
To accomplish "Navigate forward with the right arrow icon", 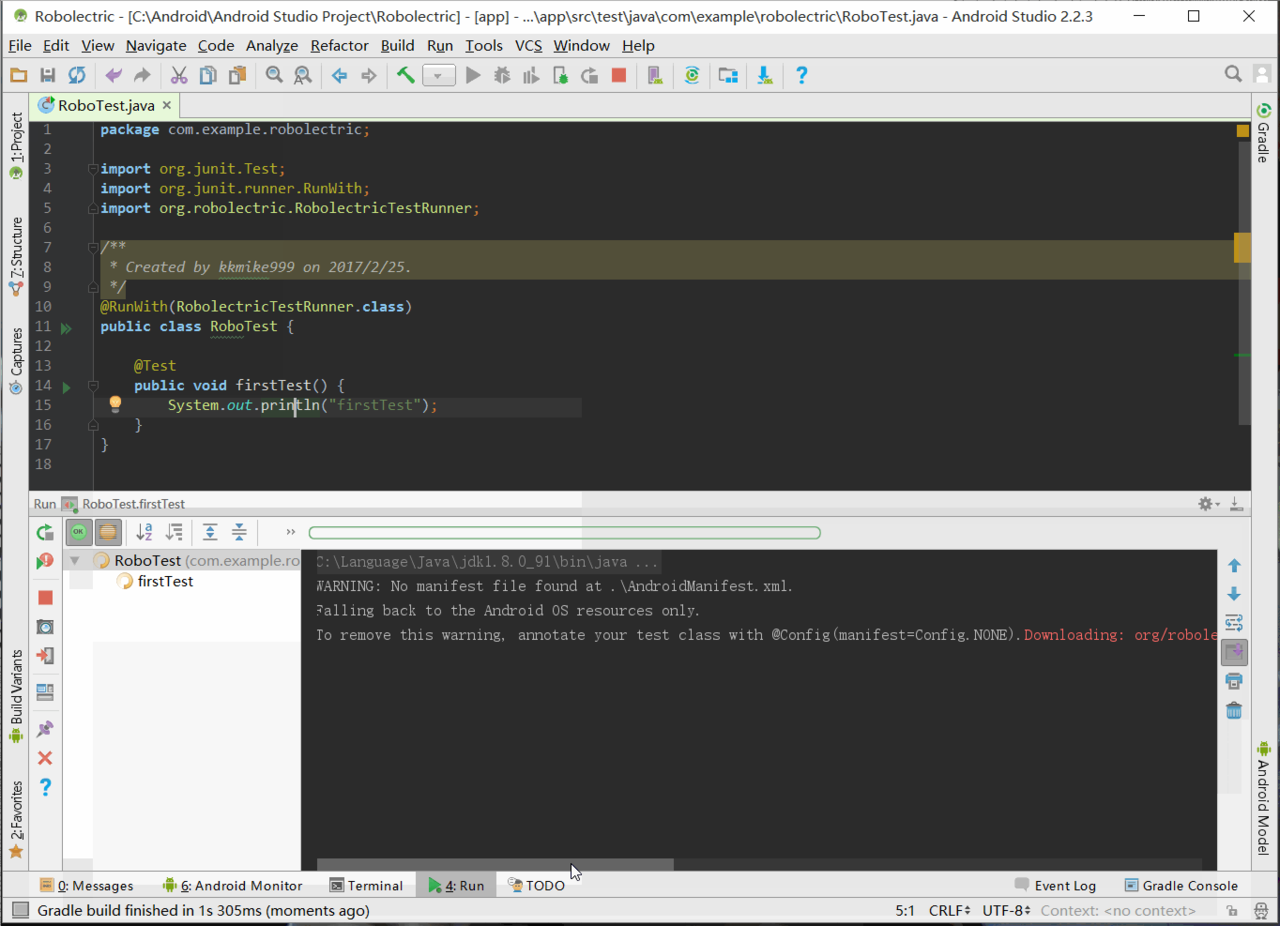I will click(368, 75).
